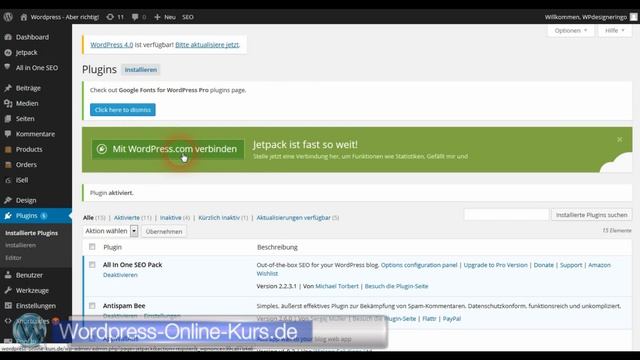640x360 pixels.
Task: Click the PayPal link for Antispam Bee
Action: pyautogui.click(x=452, y=319)
